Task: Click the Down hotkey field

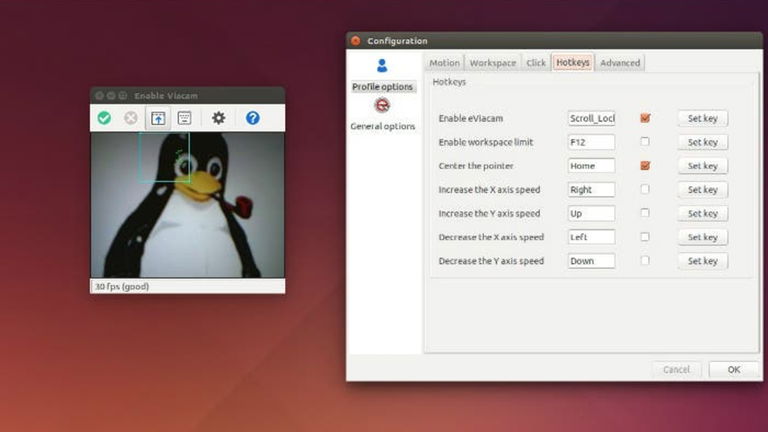Action: (591, 261)
